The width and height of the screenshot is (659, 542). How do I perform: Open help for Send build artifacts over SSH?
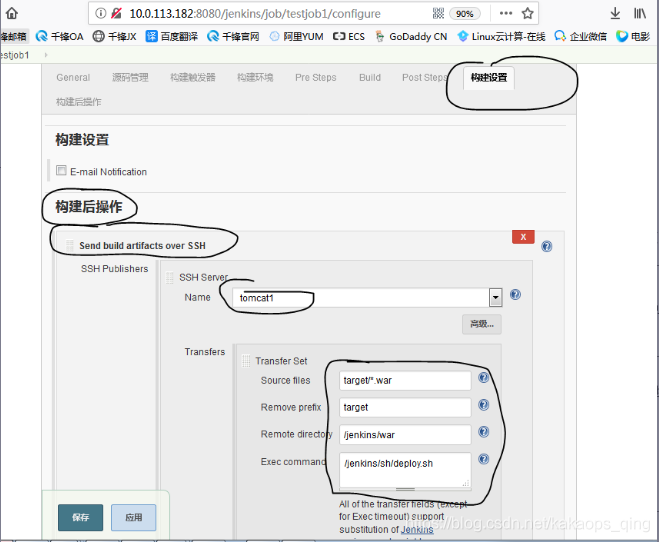pos(546,246)
